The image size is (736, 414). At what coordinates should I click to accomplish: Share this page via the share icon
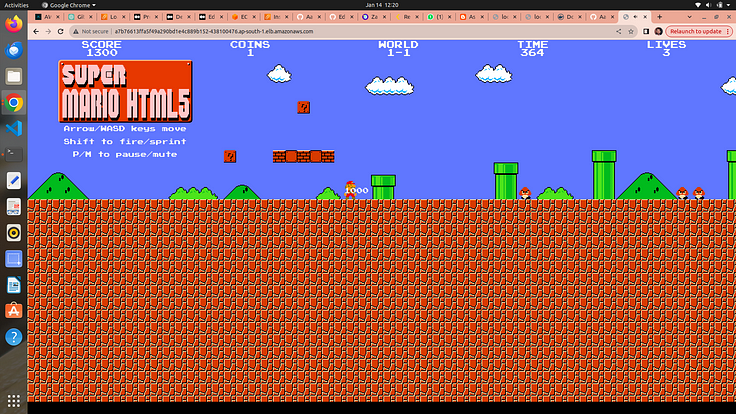[619, 31]
